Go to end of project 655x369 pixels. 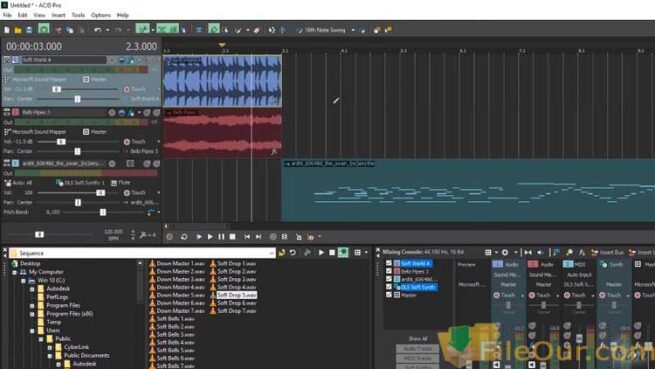(x=259, y=237)
